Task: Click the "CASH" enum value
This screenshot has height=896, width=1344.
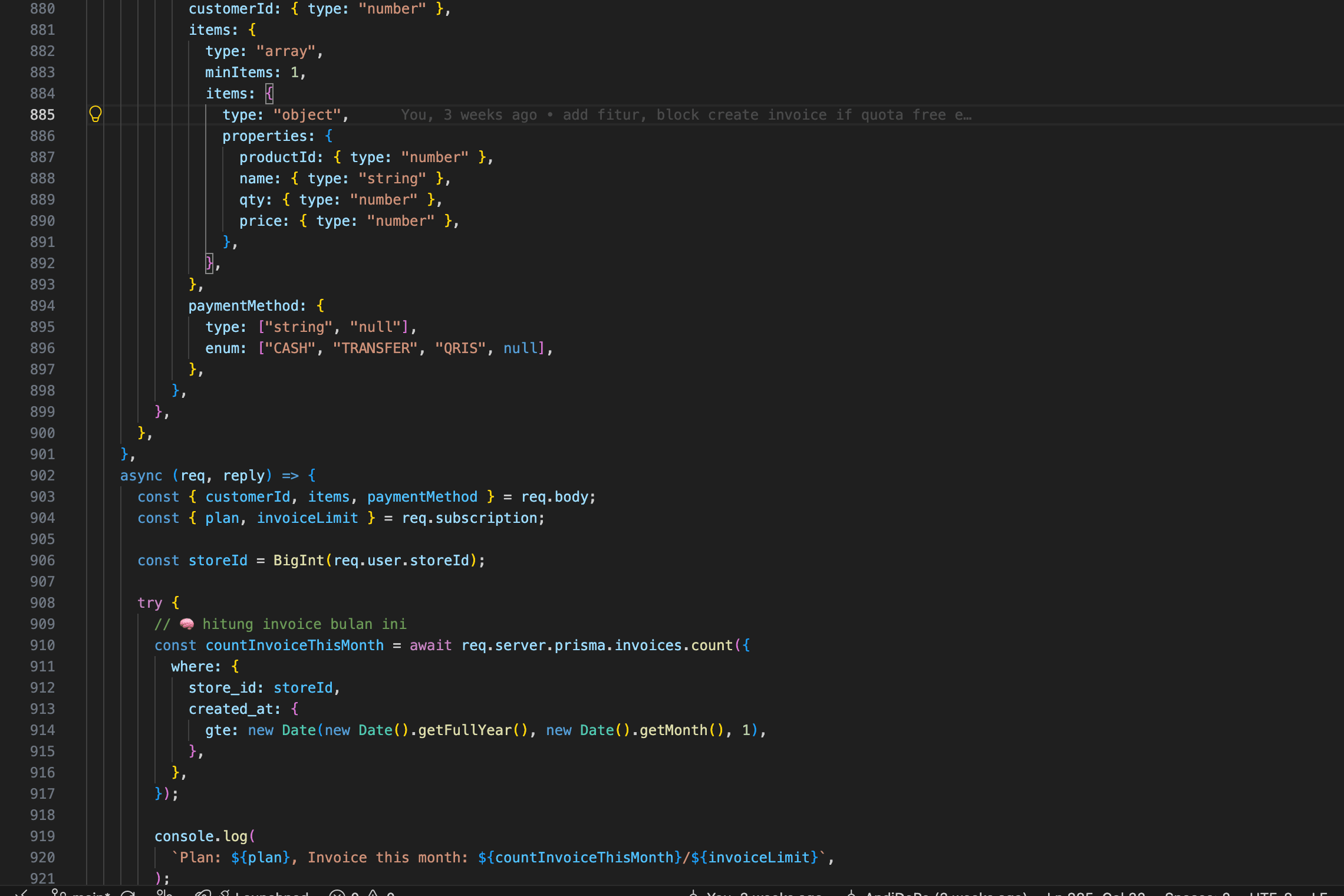Action: coord(291,348)
